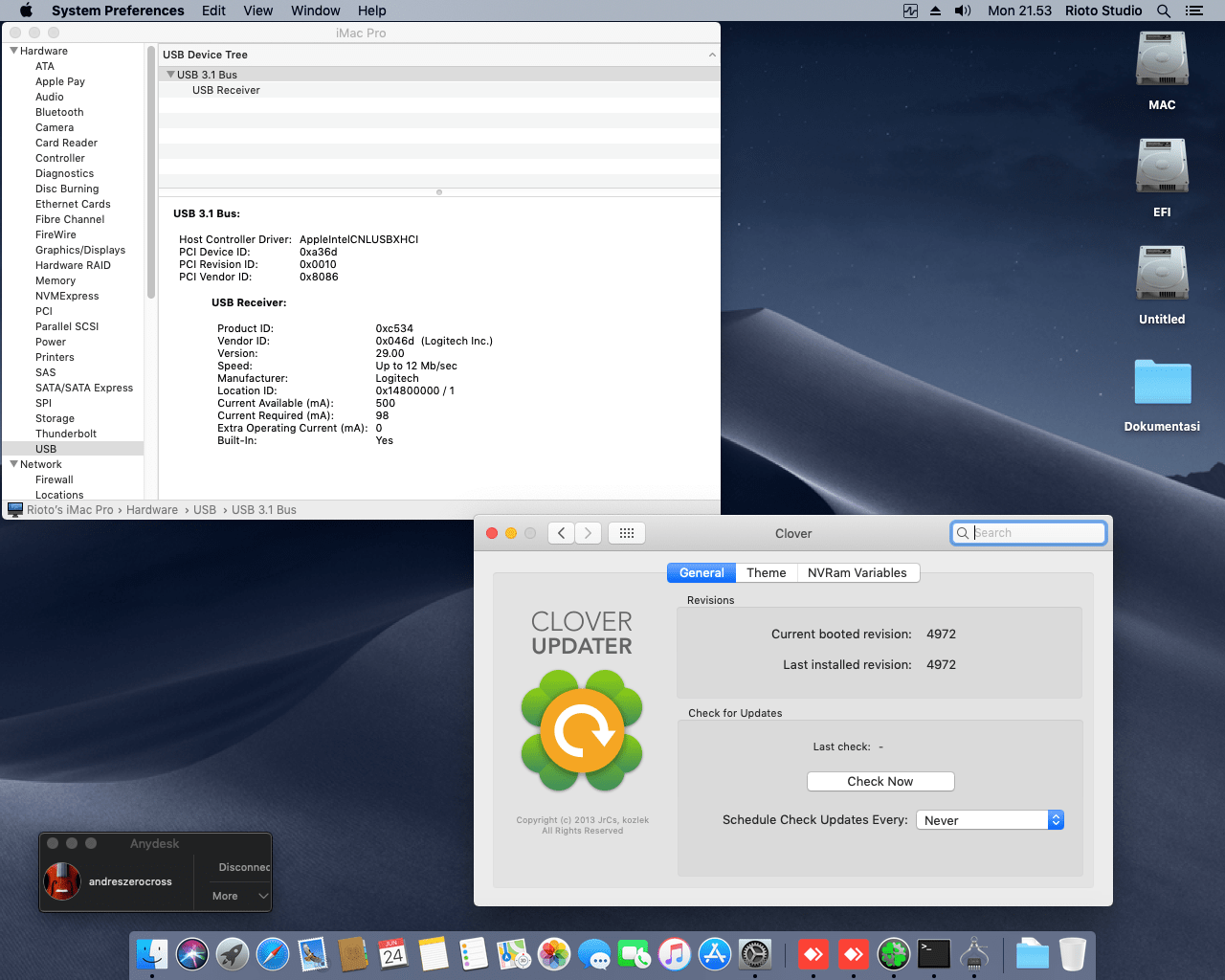Open Calendar in the dock
Screen dimensions: 1225x980
coord(393,954)
